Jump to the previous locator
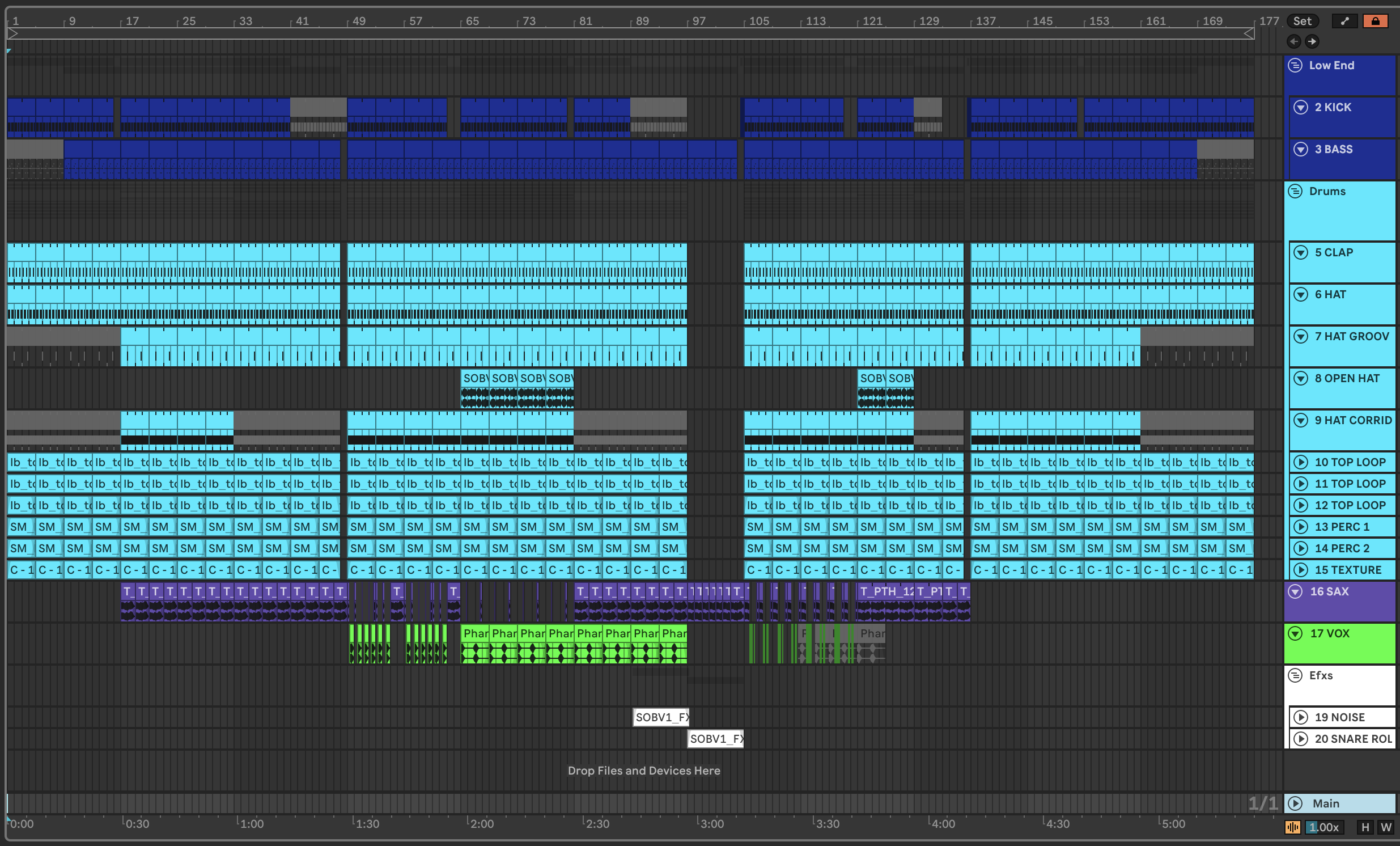This screenshot has width=1400, height=846. (x=1294, y=41)
